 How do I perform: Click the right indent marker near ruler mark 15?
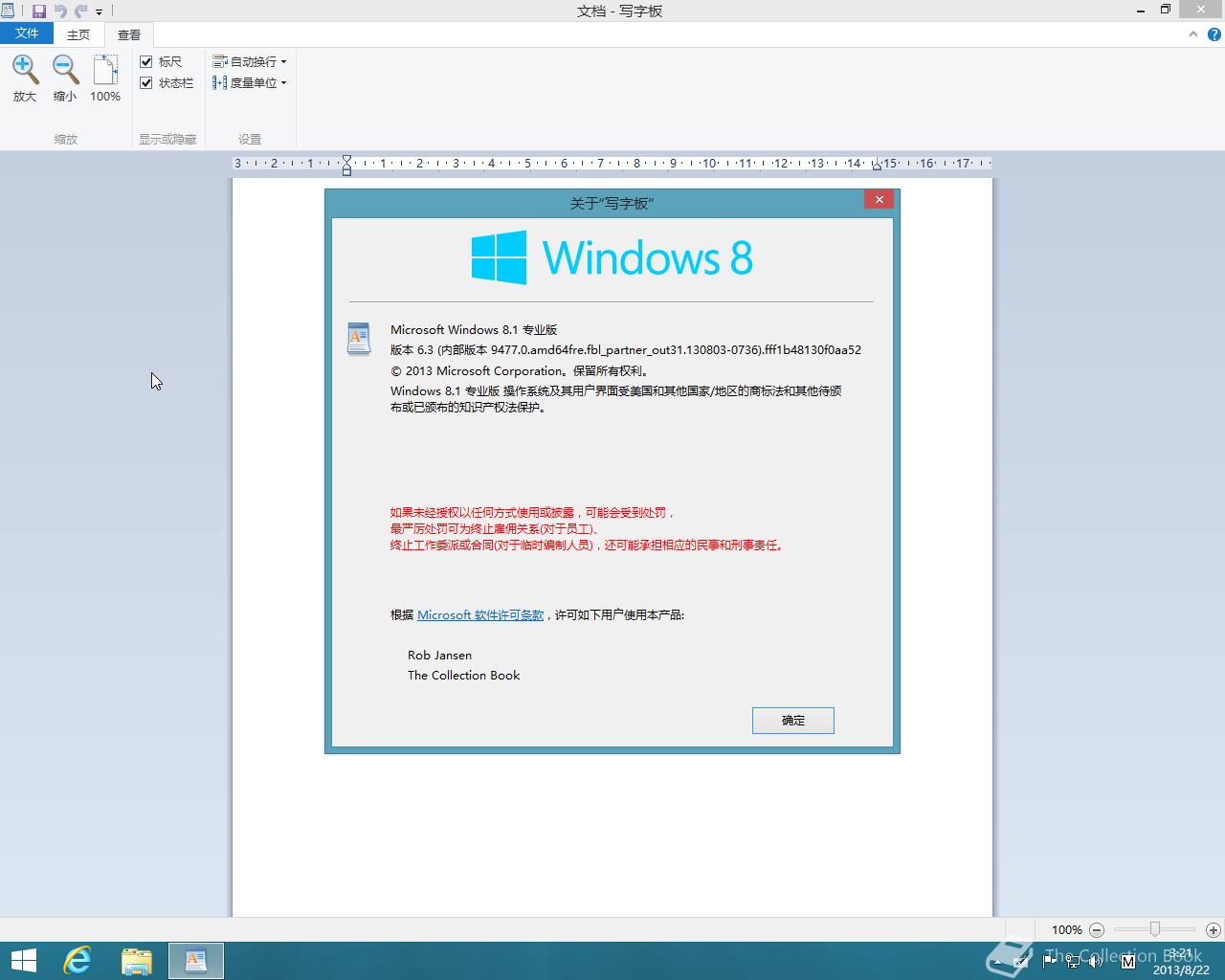877,166
